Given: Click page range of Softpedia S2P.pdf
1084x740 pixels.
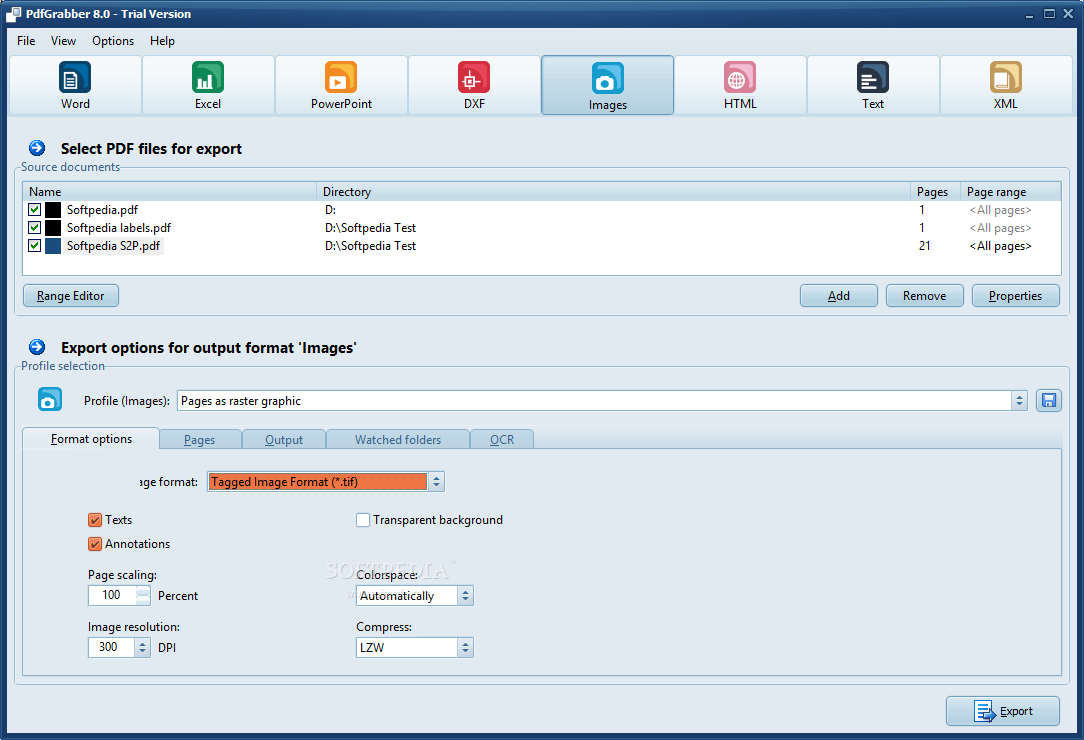Looking at the screenshot, I should pyautogui.click(x=1000, y=246).
